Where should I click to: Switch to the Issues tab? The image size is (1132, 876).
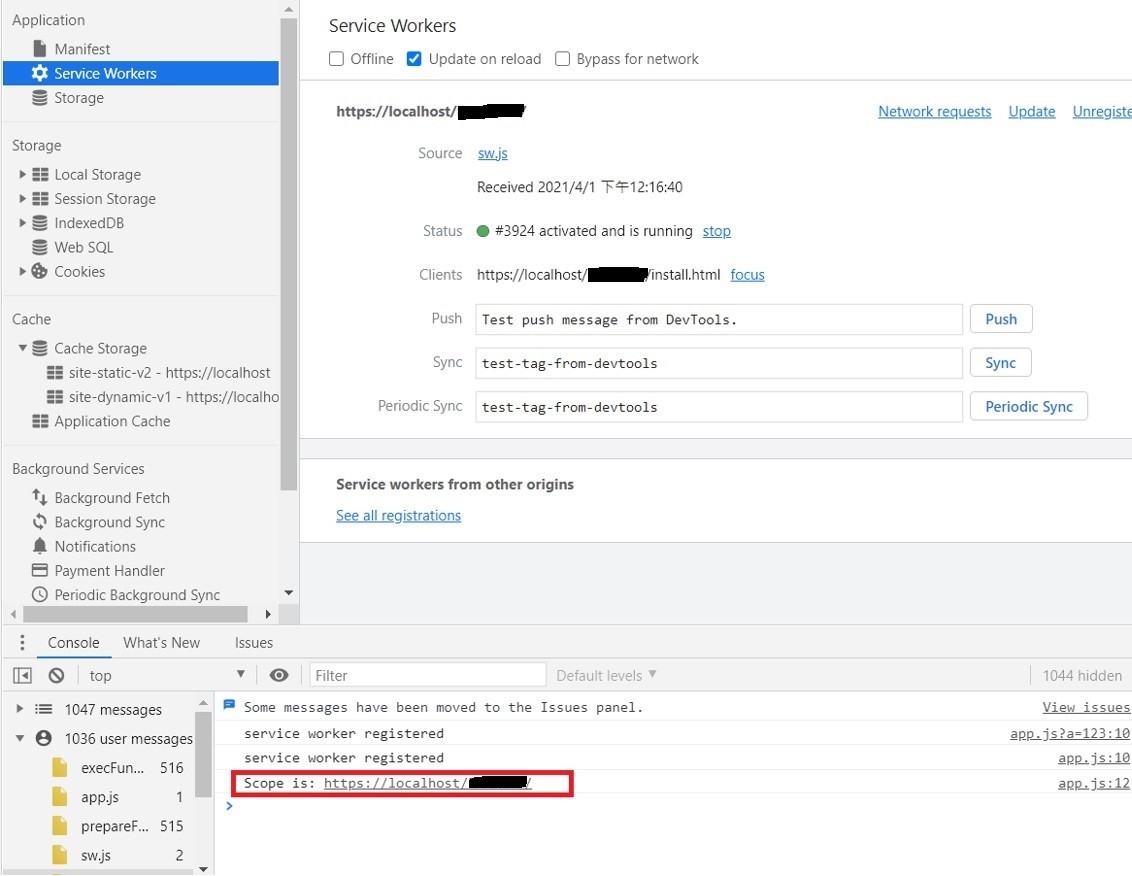[253, 642]
